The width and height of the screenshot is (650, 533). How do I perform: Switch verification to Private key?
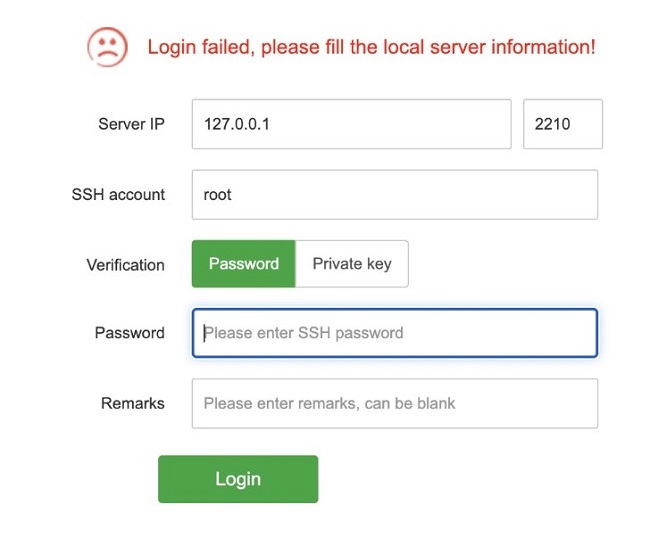352,264
